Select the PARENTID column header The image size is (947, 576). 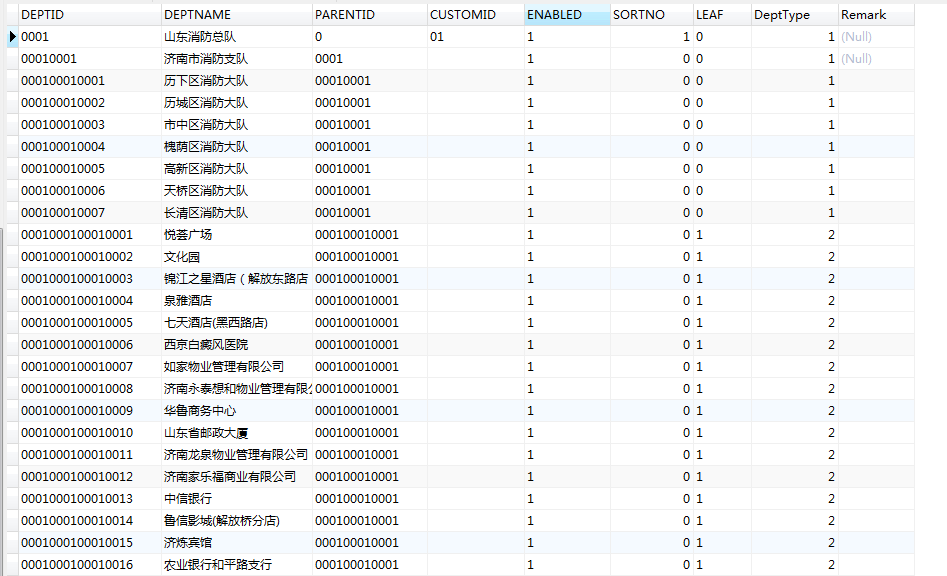370,14
